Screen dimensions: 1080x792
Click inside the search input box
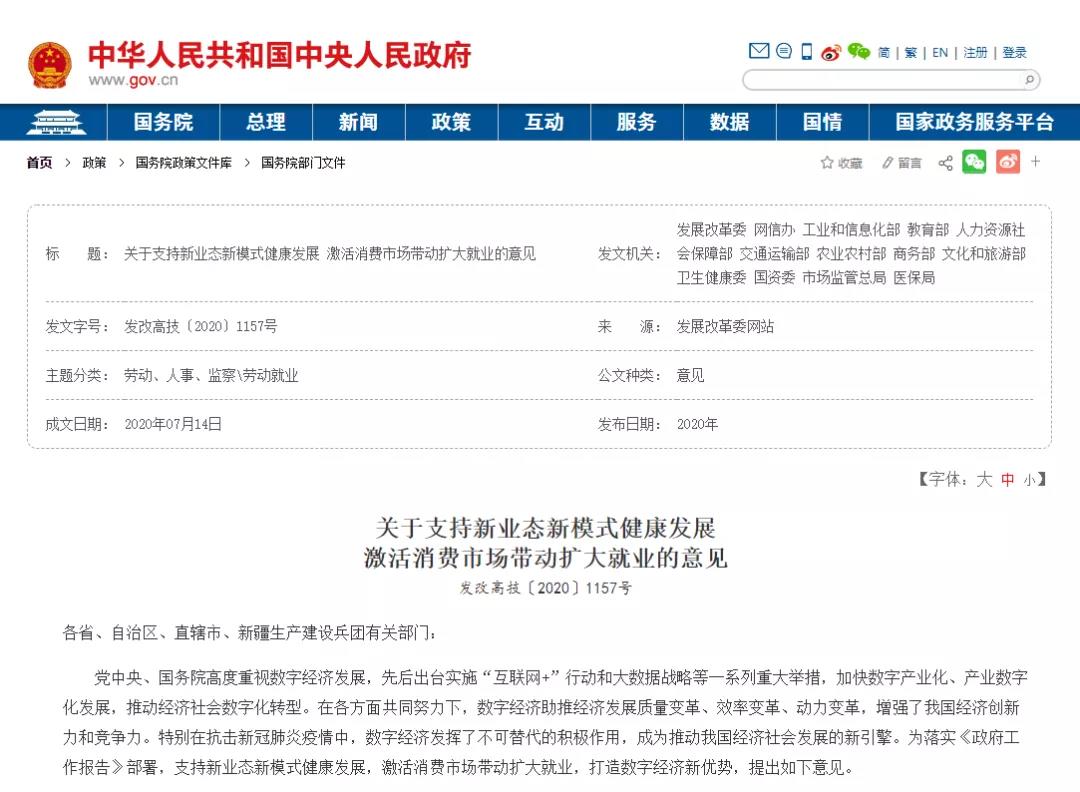pyautogui.click(x=880, y=78)
